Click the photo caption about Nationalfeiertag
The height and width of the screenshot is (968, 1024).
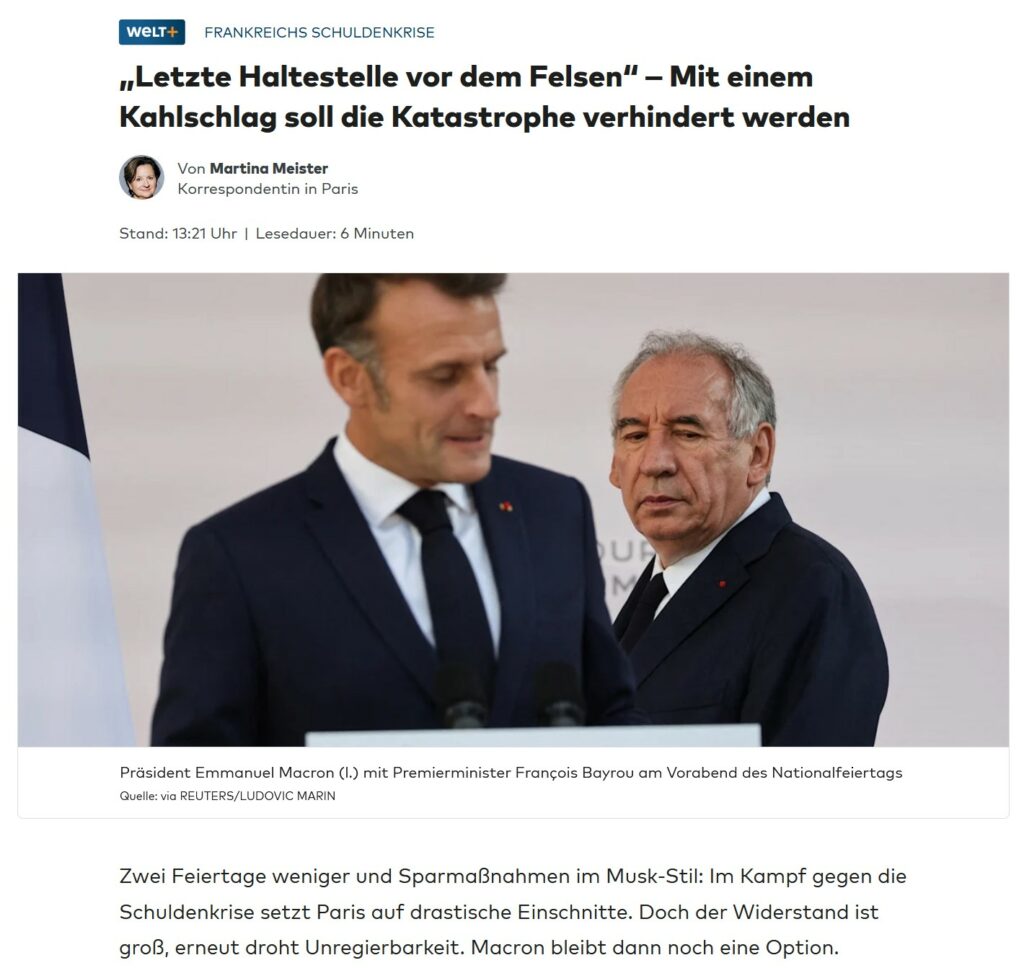511,773
